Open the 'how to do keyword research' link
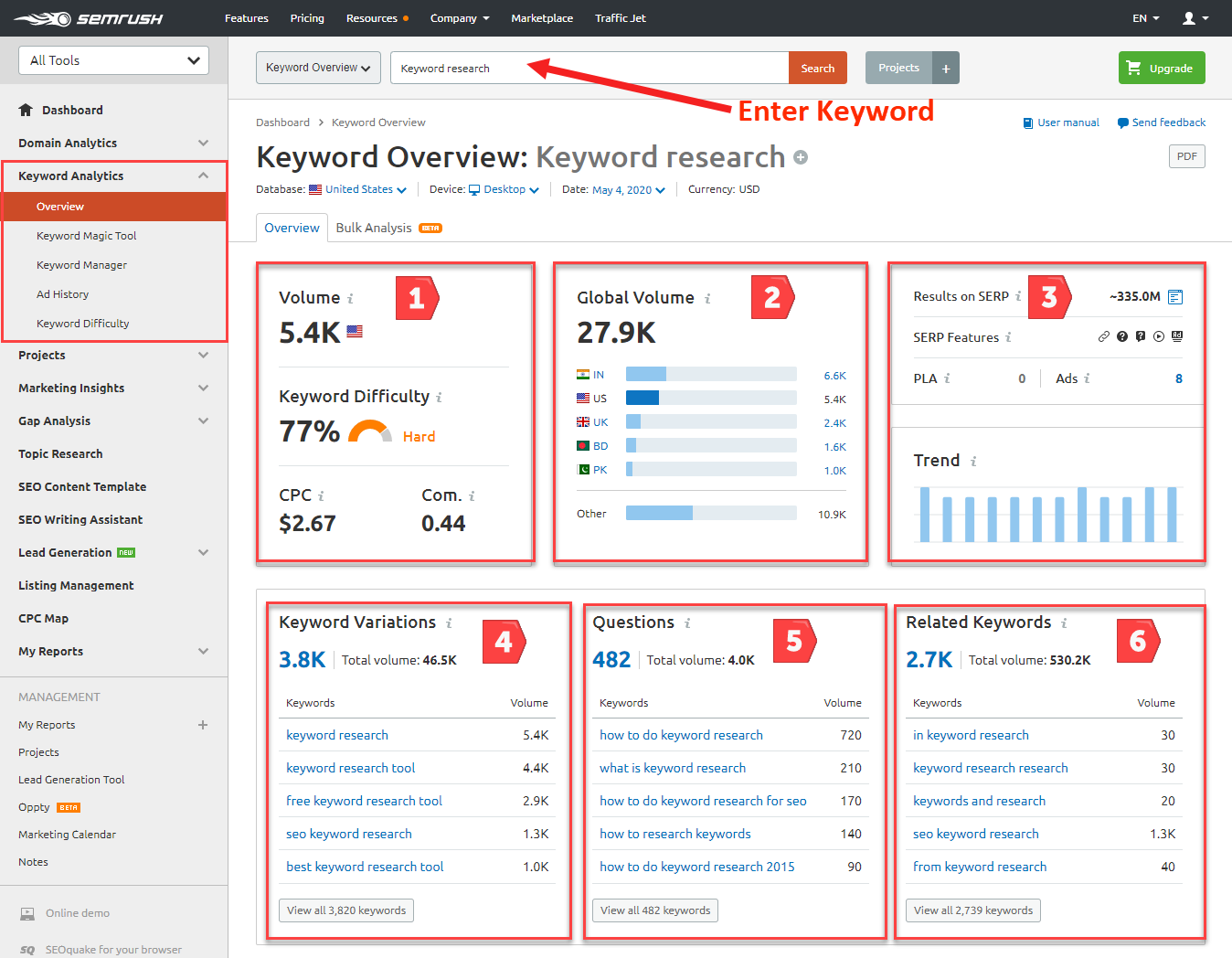The width and height of the screenshot is (1232, 958). pyautogui.click(x=681, y=735)
